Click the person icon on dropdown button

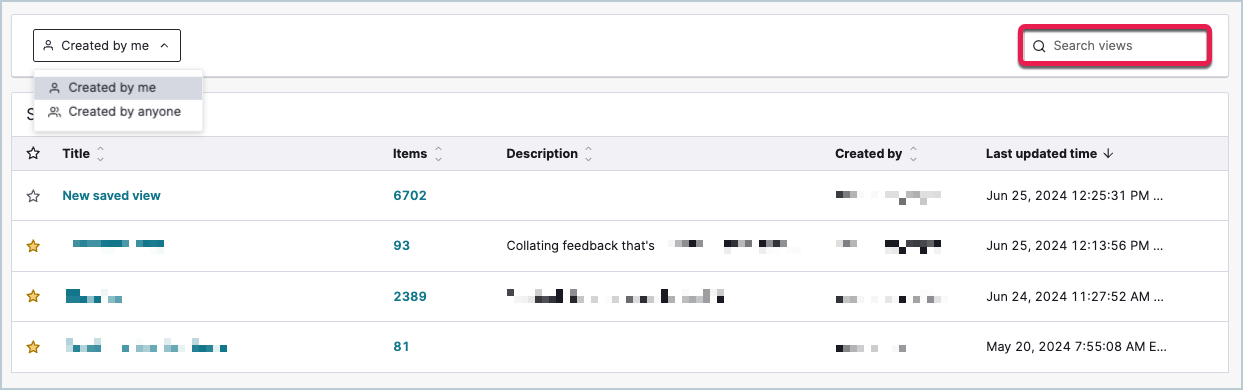point(49,46)
